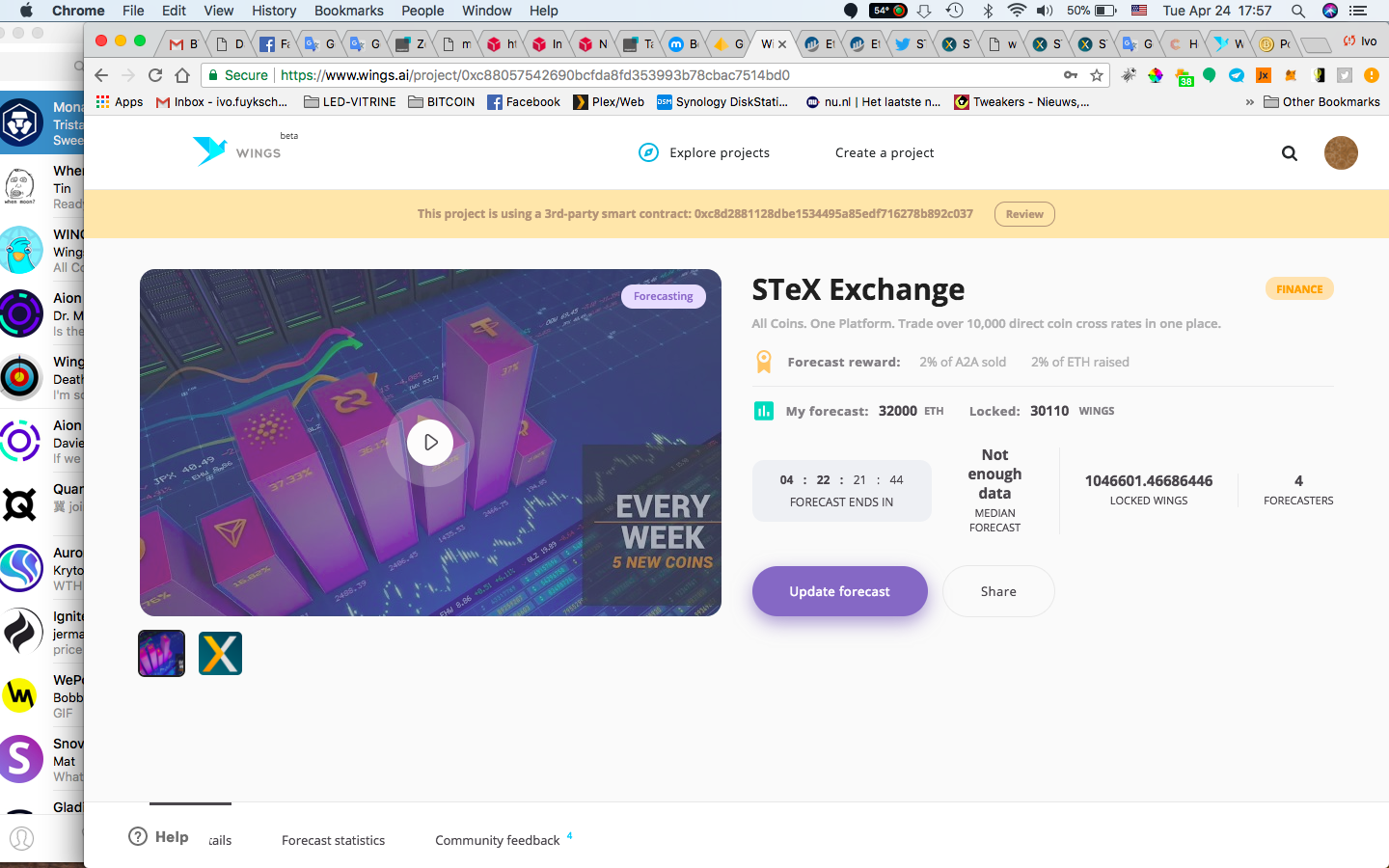Open the Forecast statistics tab
The image size is (1389, 868).
tap(333, 840)
